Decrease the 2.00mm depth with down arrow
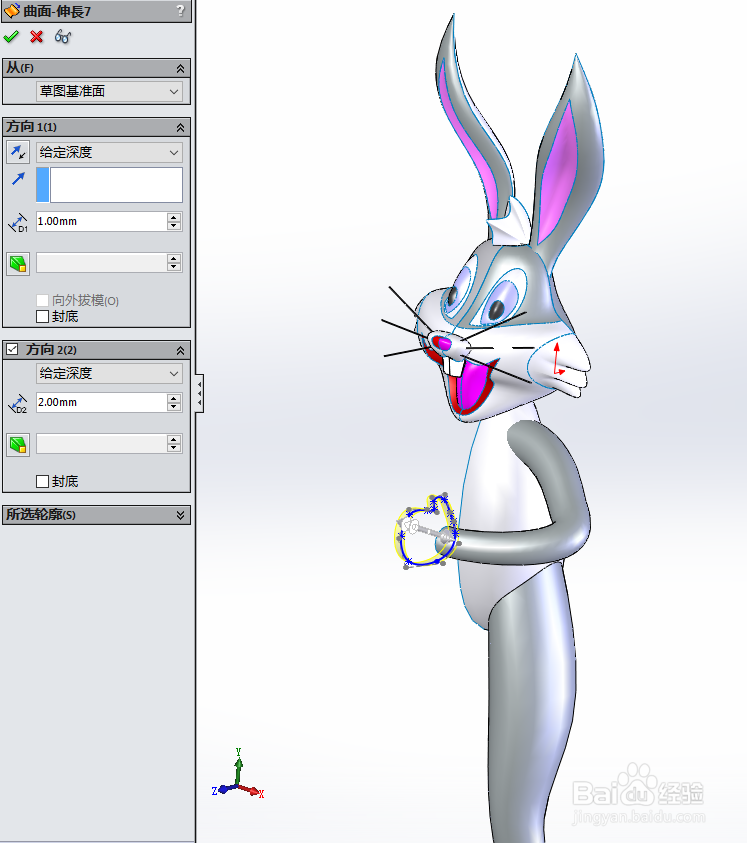Image resolution: width=747 pixels, height=843 pixels. (x=174, y=407)
